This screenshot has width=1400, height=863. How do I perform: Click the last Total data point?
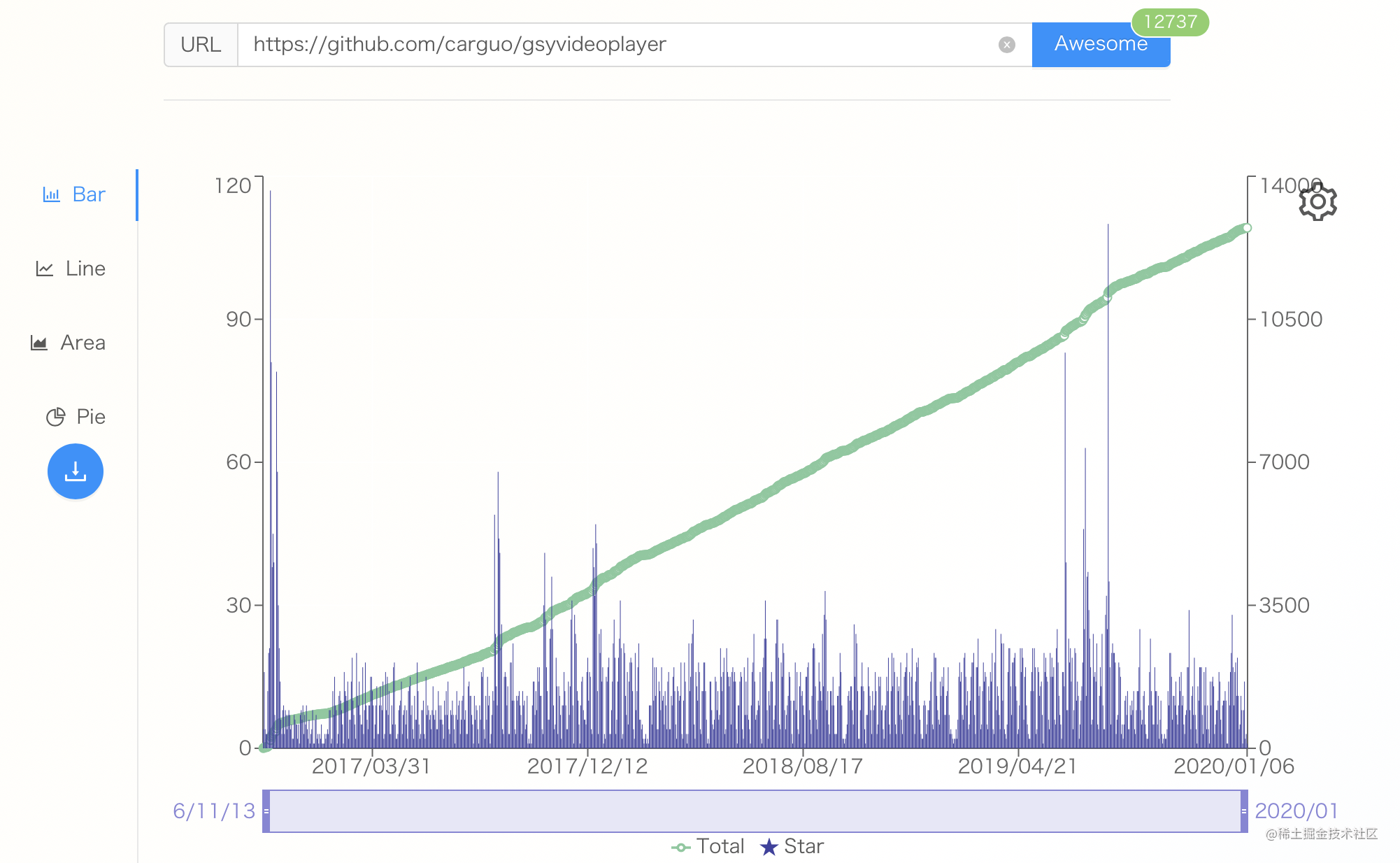pos(1247,228)
